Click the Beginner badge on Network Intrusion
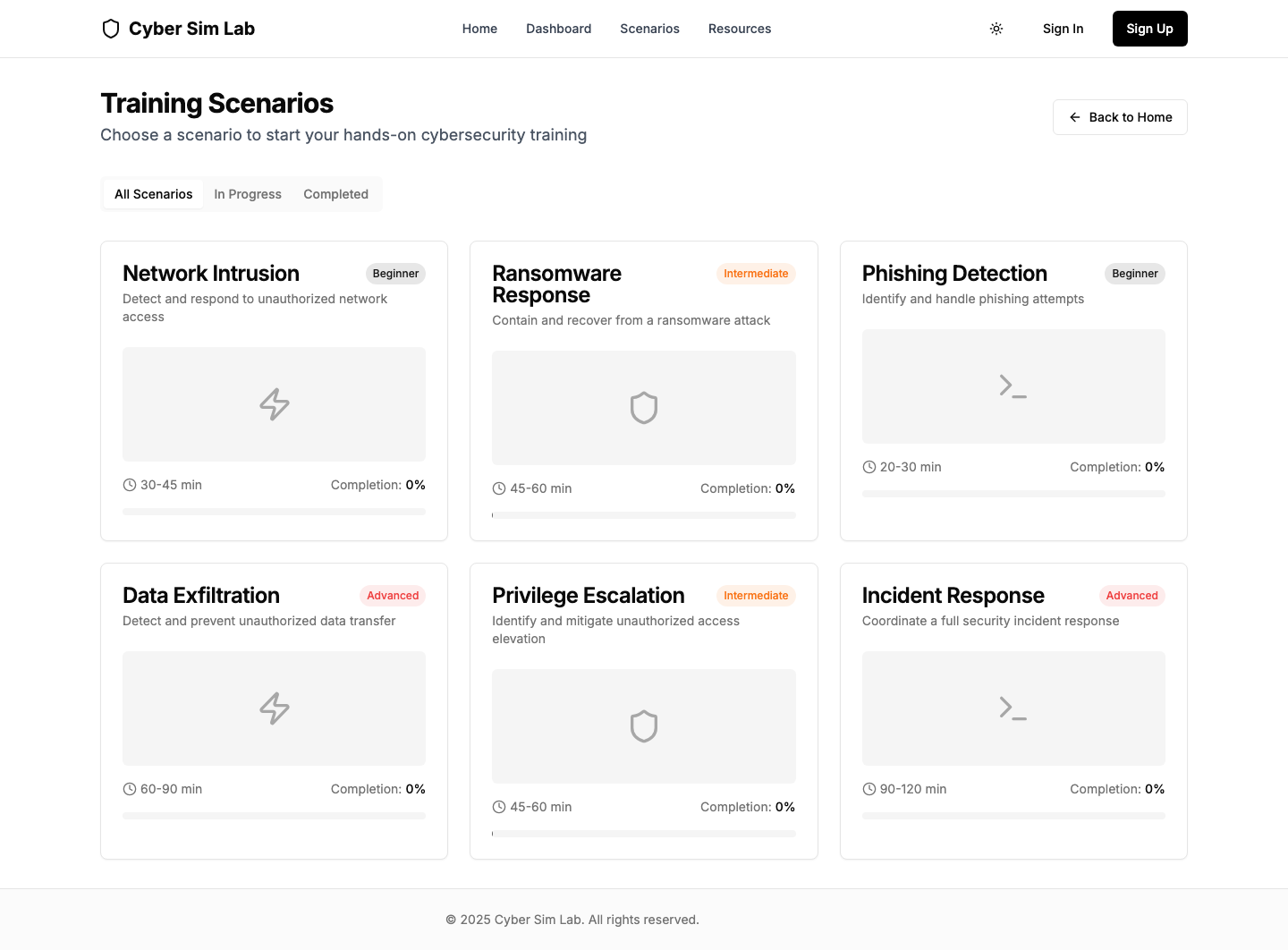The image size is (1288, 950). point(395,274)
